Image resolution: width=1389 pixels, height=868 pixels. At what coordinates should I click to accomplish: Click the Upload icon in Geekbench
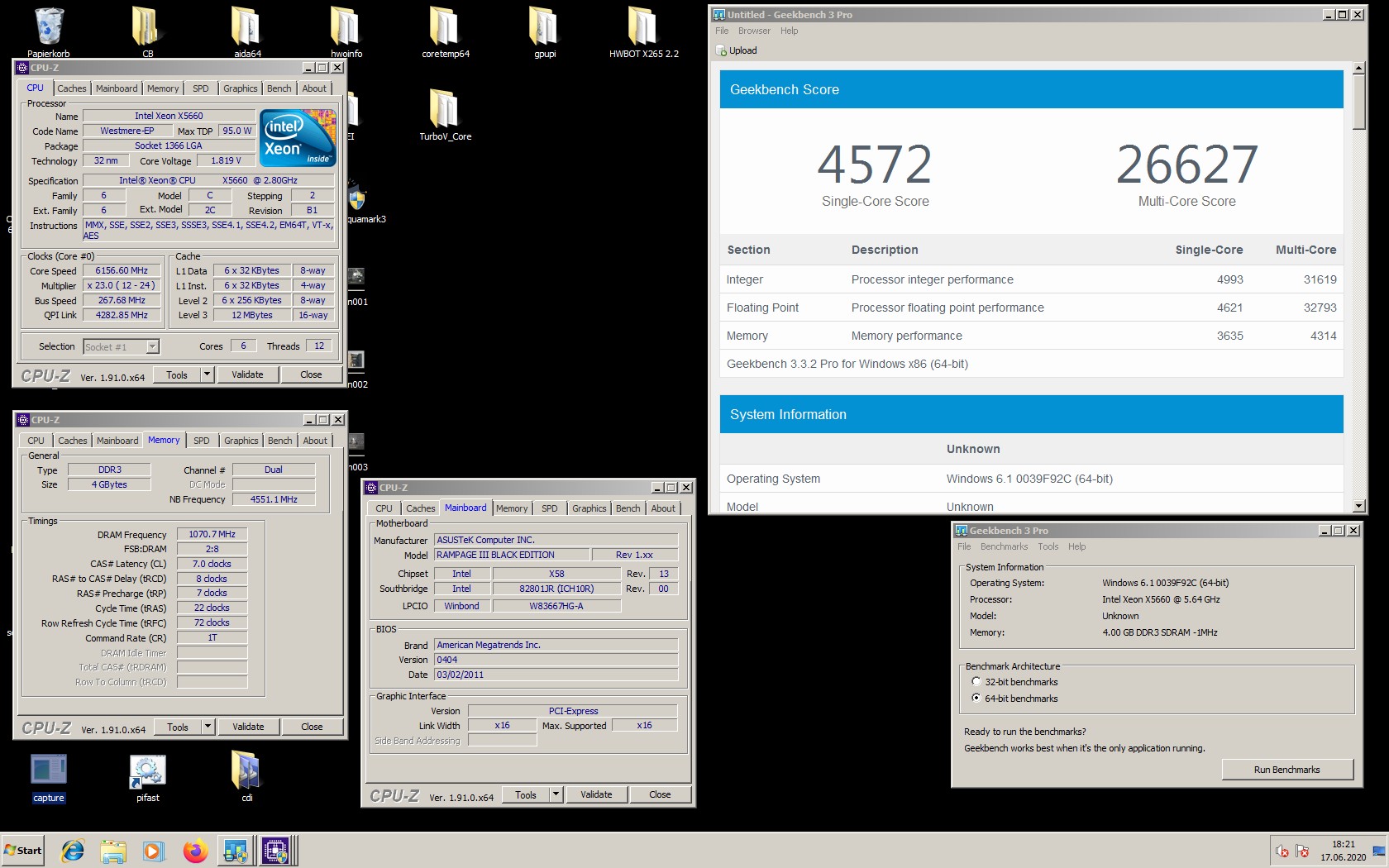[722, 50]
